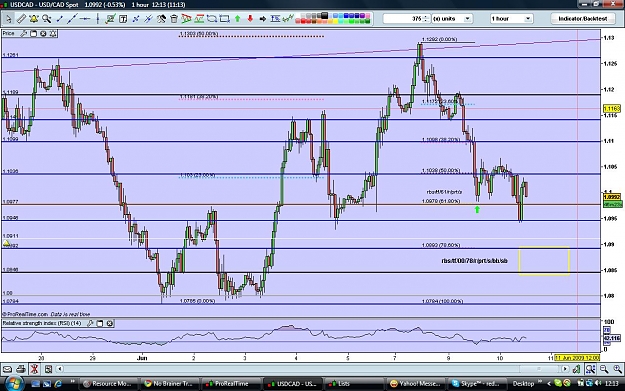625x391 pixels.
Task: Open the Price panel wrench settings
Action: pos(24,34)
